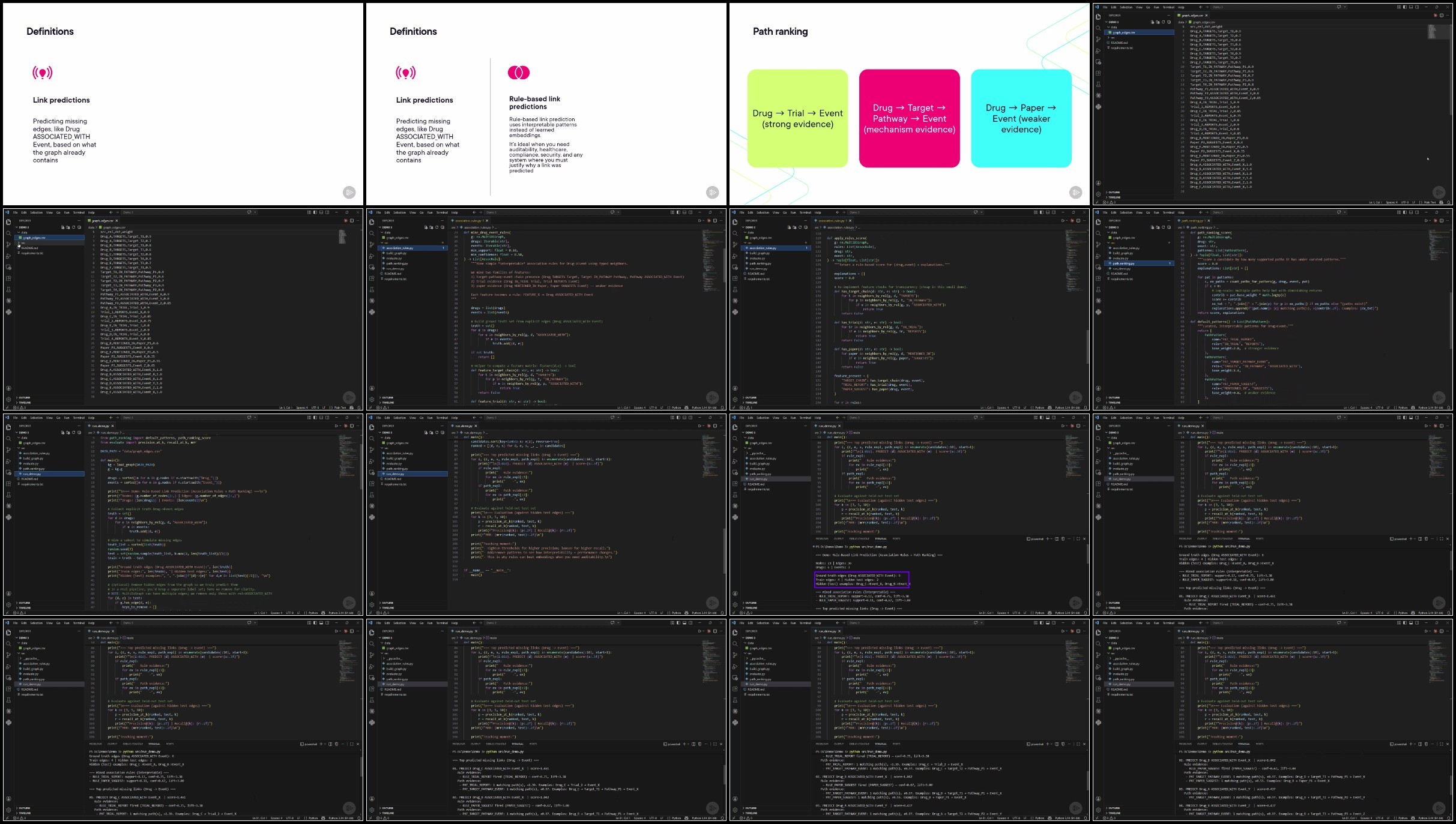Click overlapping circles icon above Rule-based link predictions

(x=519, y=73)
